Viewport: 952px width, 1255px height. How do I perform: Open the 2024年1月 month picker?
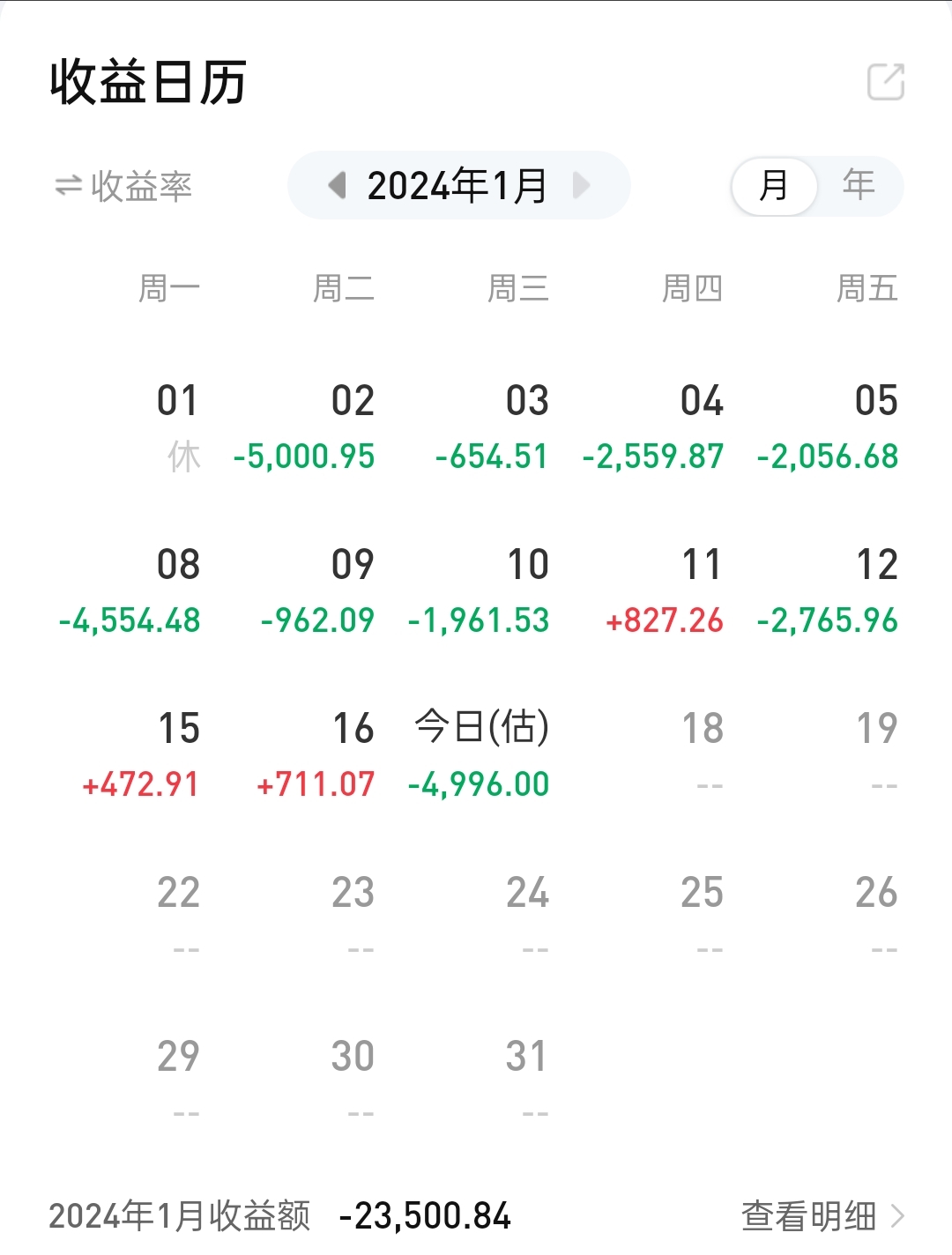click(457, 186)
